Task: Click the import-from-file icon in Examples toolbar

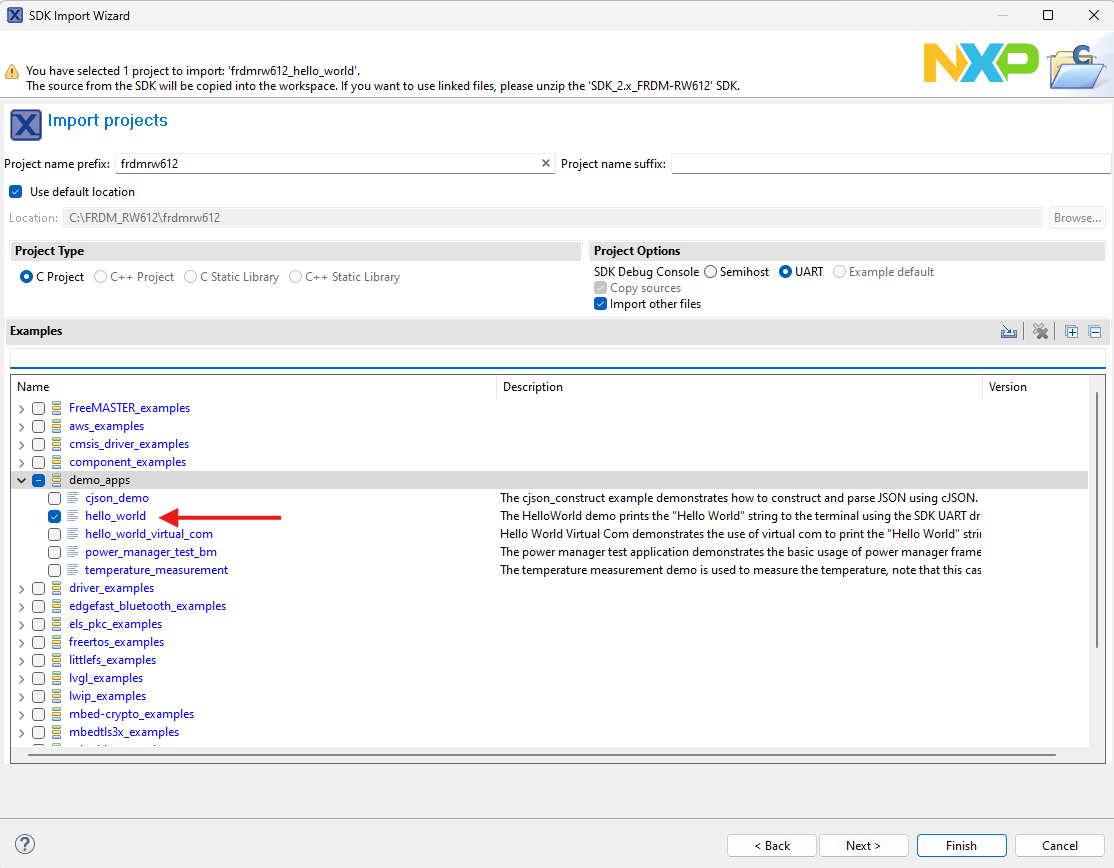Action: [1009, 332]
